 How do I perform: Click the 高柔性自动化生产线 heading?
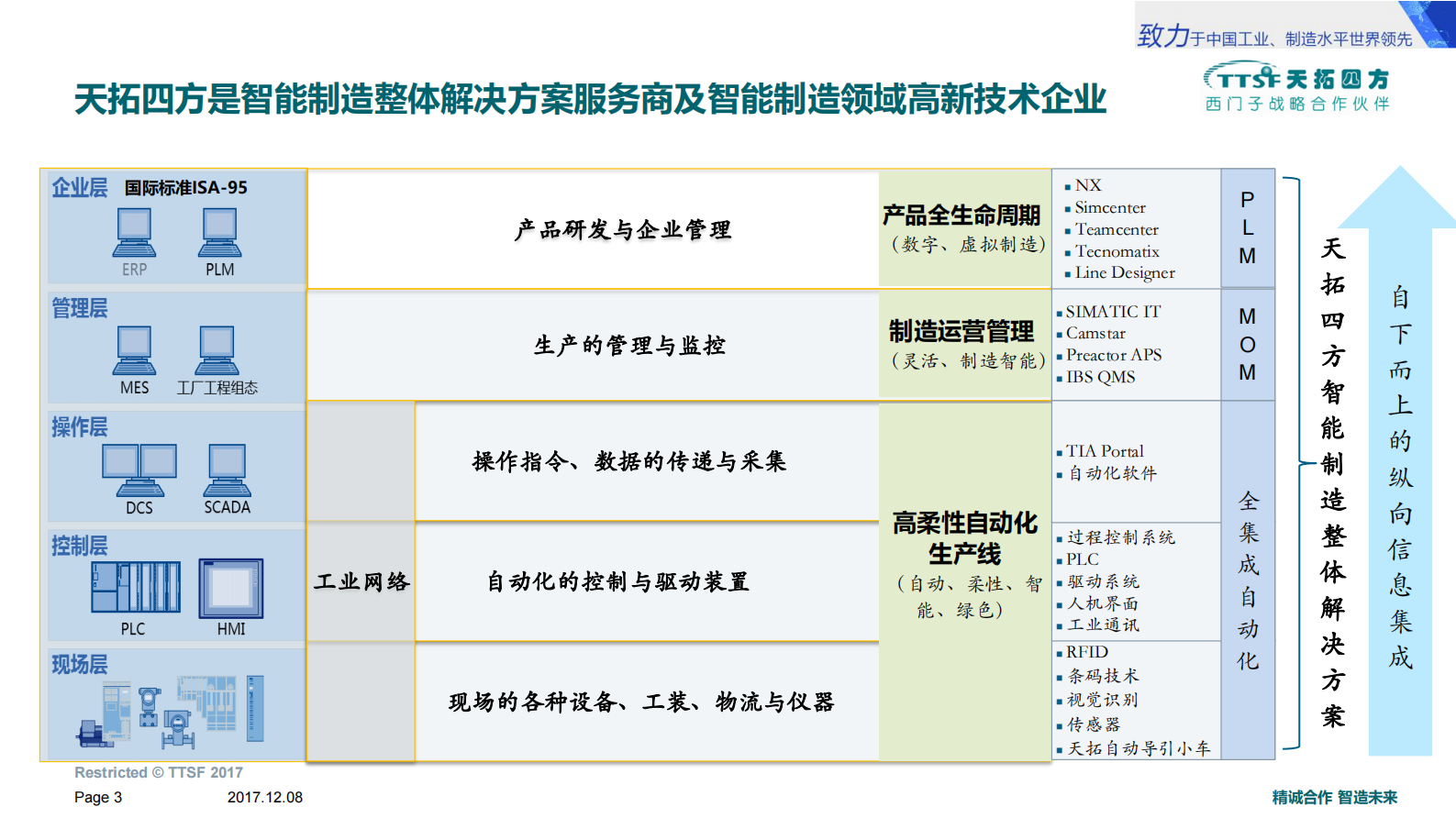[x=964, y=538]
